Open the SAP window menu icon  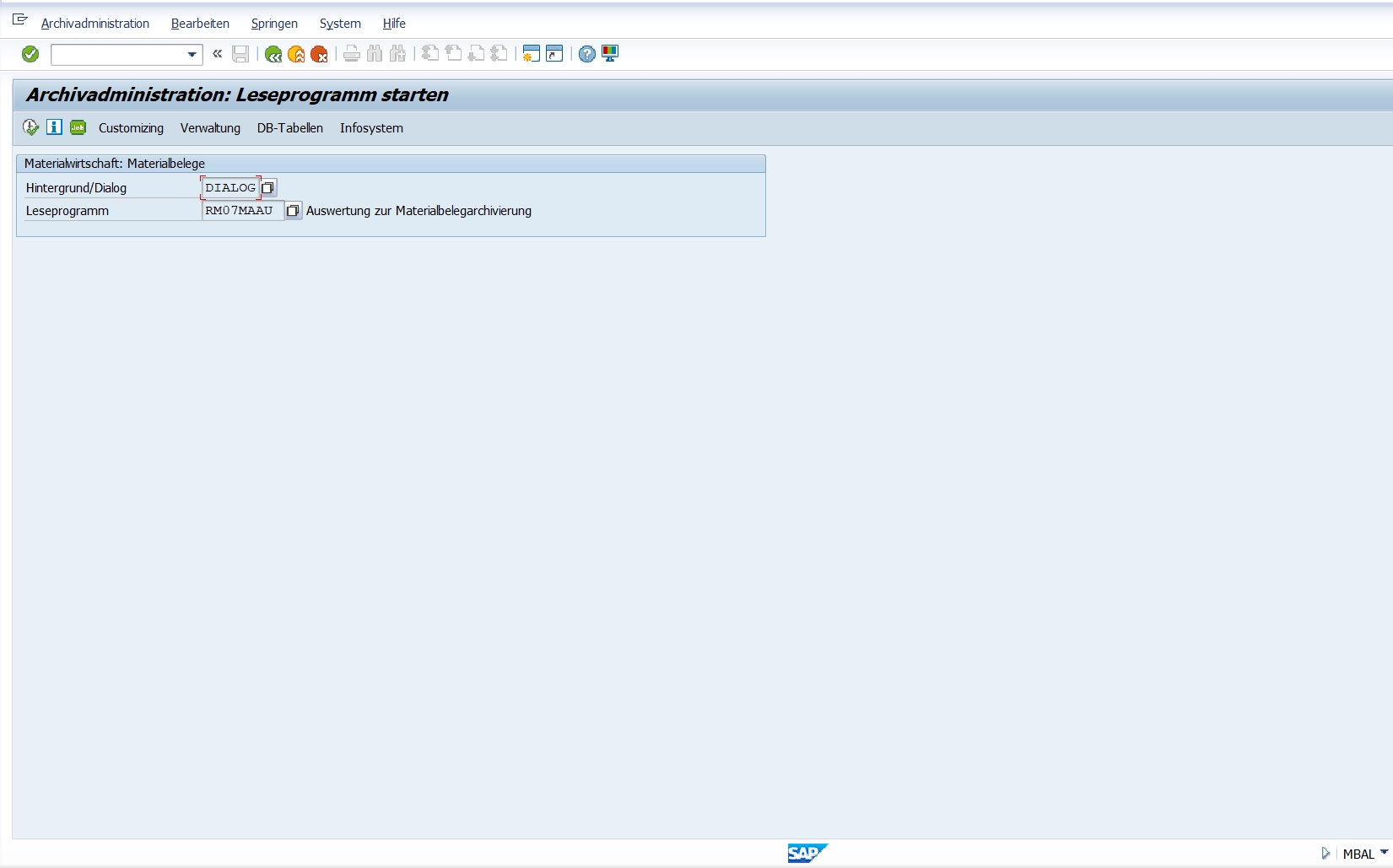(x=20, y=19)
